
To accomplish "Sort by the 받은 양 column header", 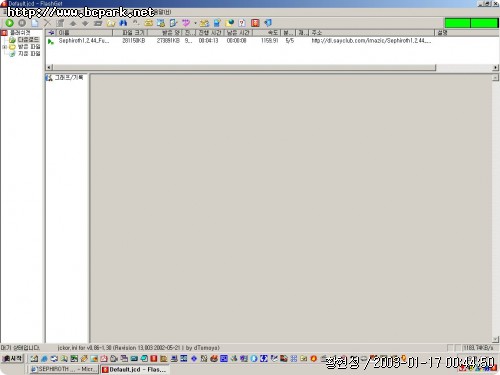I will tap(166, 33).
